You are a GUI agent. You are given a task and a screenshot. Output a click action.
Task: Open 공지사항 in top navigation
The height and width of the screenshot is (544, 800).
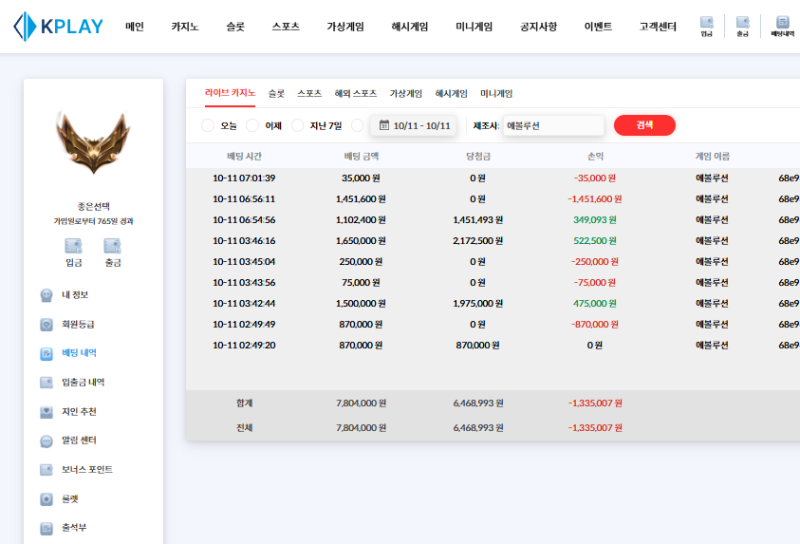click(x=538, y=27)
